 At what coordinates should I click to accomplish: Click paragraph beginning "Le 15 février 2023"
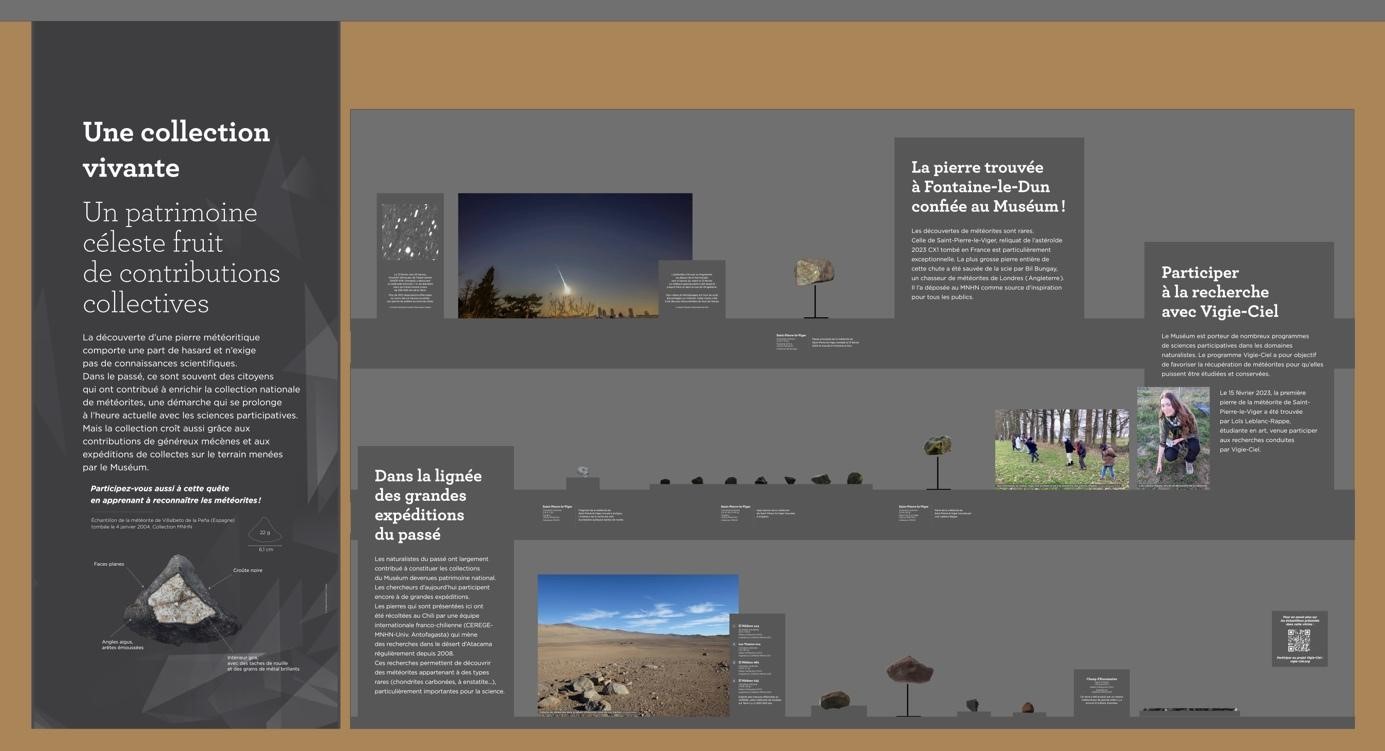pyautogui.click(x=1268, y=421)
